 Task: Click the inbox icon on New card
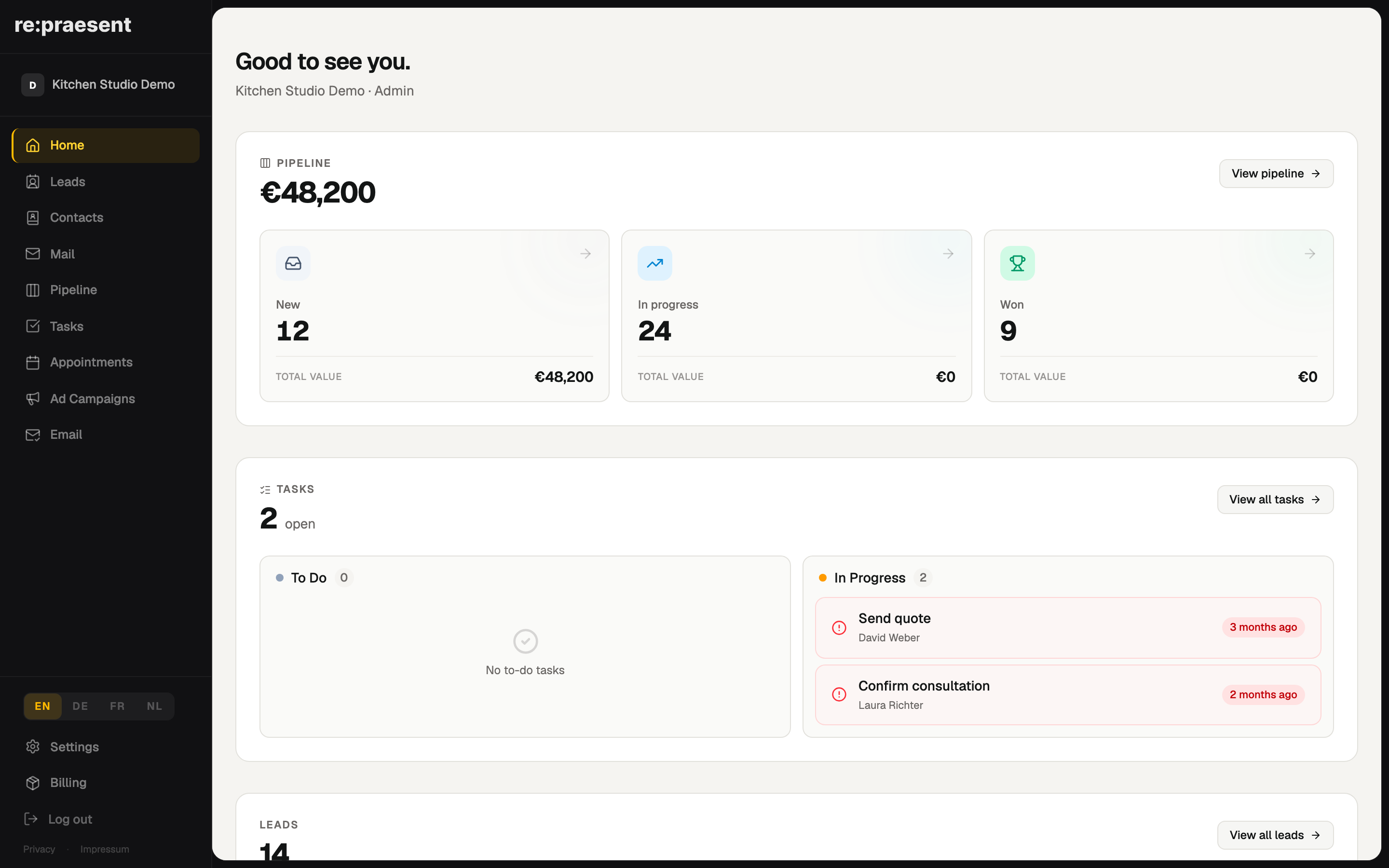[x=293, y=263]
